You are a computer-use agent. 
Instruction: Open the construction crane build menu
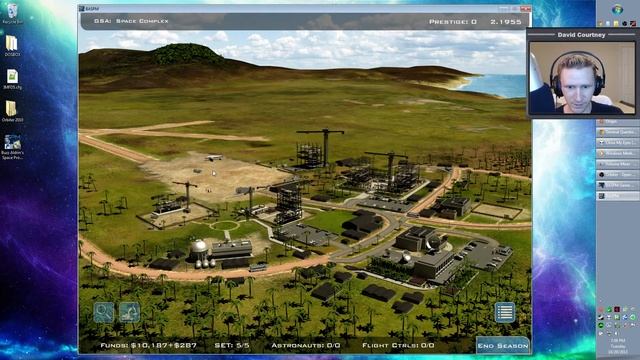pos(129,313)
